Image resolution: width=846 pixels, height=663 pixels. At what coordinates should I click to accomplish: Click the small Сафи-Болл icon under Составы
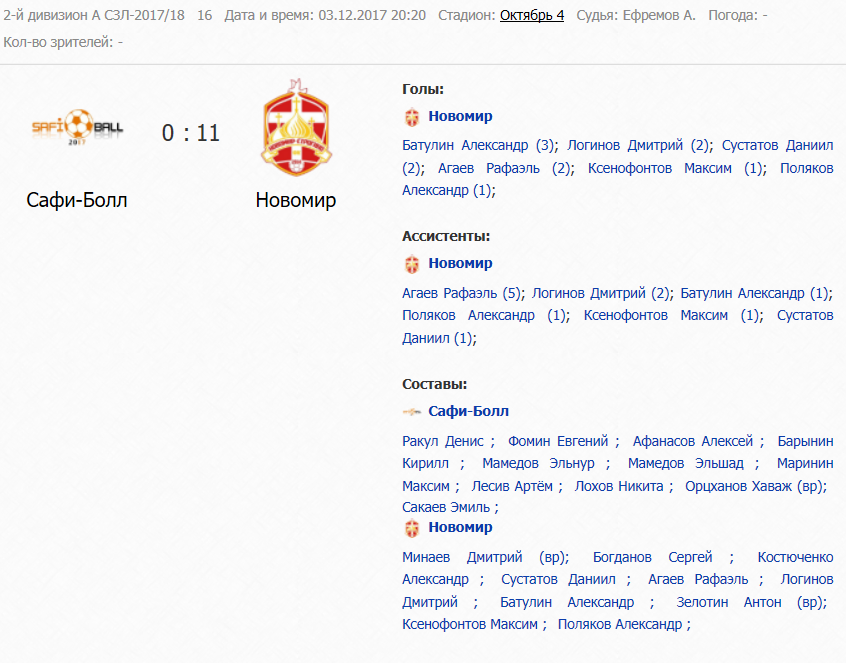coord(412,412)
